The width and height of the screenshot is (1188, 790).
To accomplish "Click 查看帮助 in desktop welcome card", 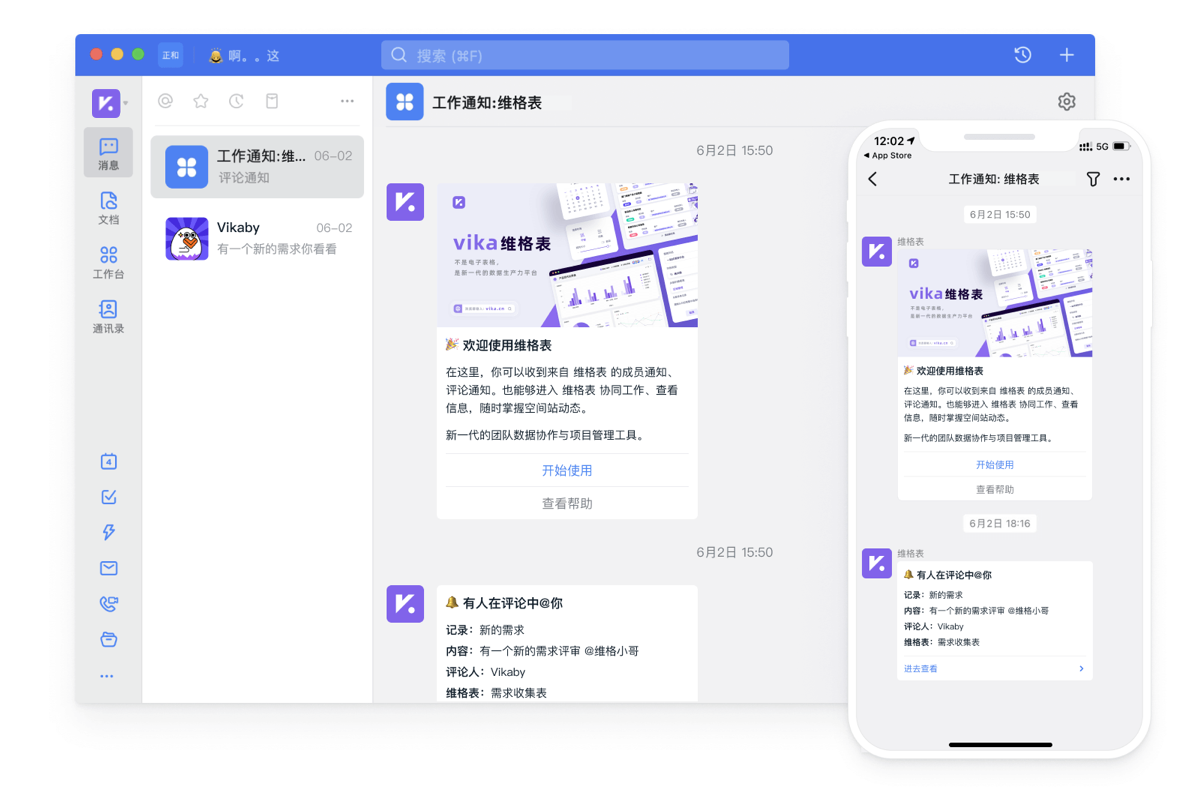I will click(x=567, y=504).
